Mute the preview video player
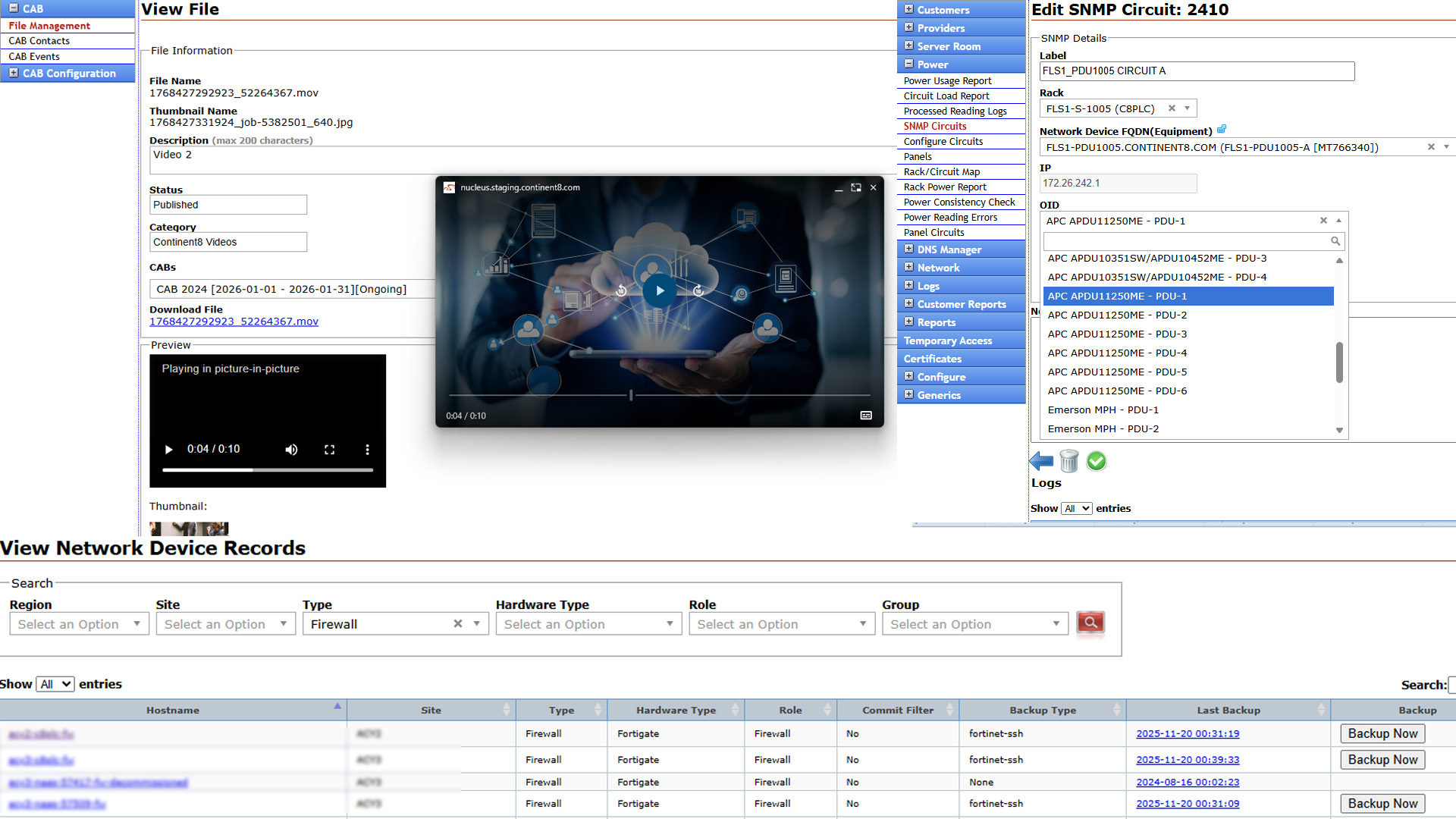This screenshot has width=1456, height=819. (291, 450)
